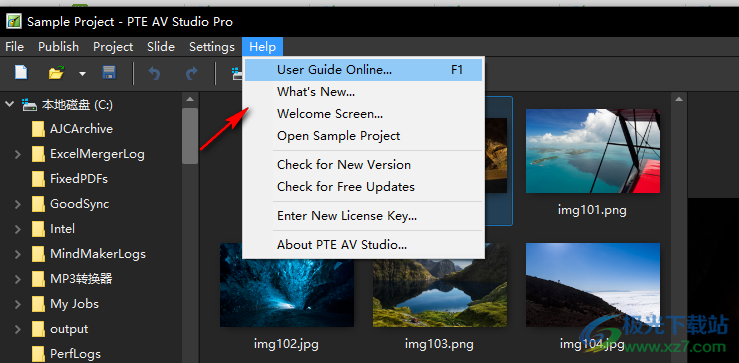Click the AJCArchive folder icon

tap(38, 129)
